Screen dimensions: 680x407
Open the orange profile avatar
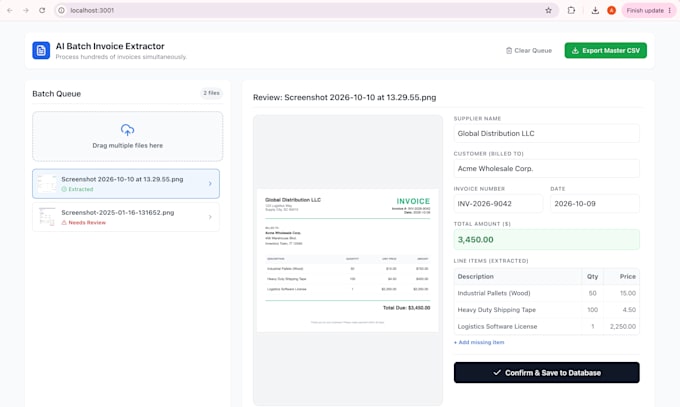pos(611,10)
